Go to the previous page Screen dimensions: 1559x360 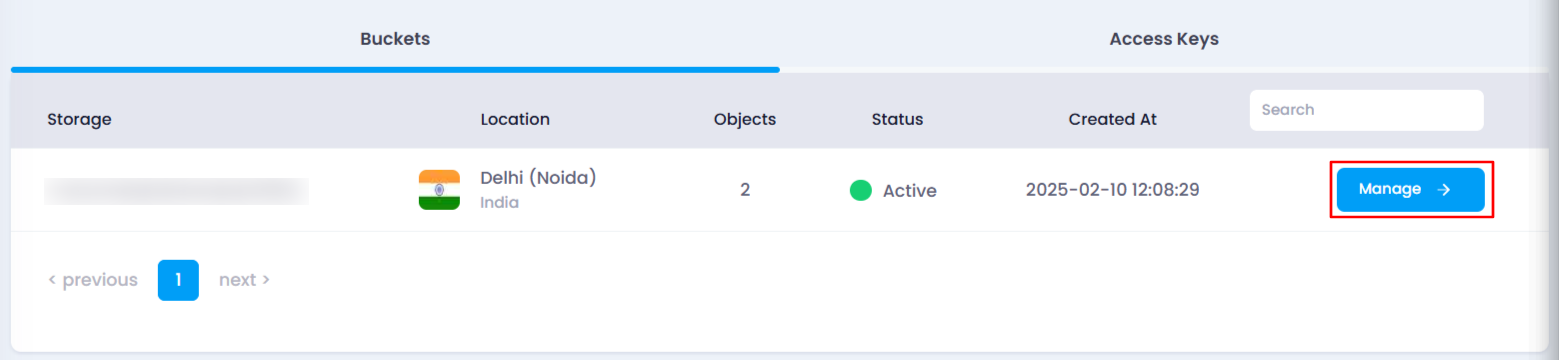click(x=93, y=280)
